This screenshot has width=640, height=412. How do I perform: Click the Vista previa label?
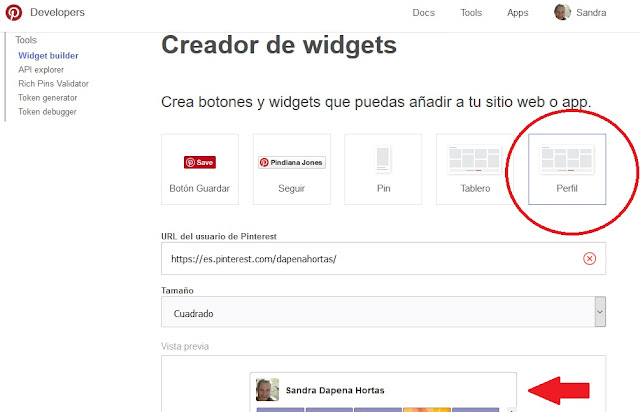[x=185, y=347]
